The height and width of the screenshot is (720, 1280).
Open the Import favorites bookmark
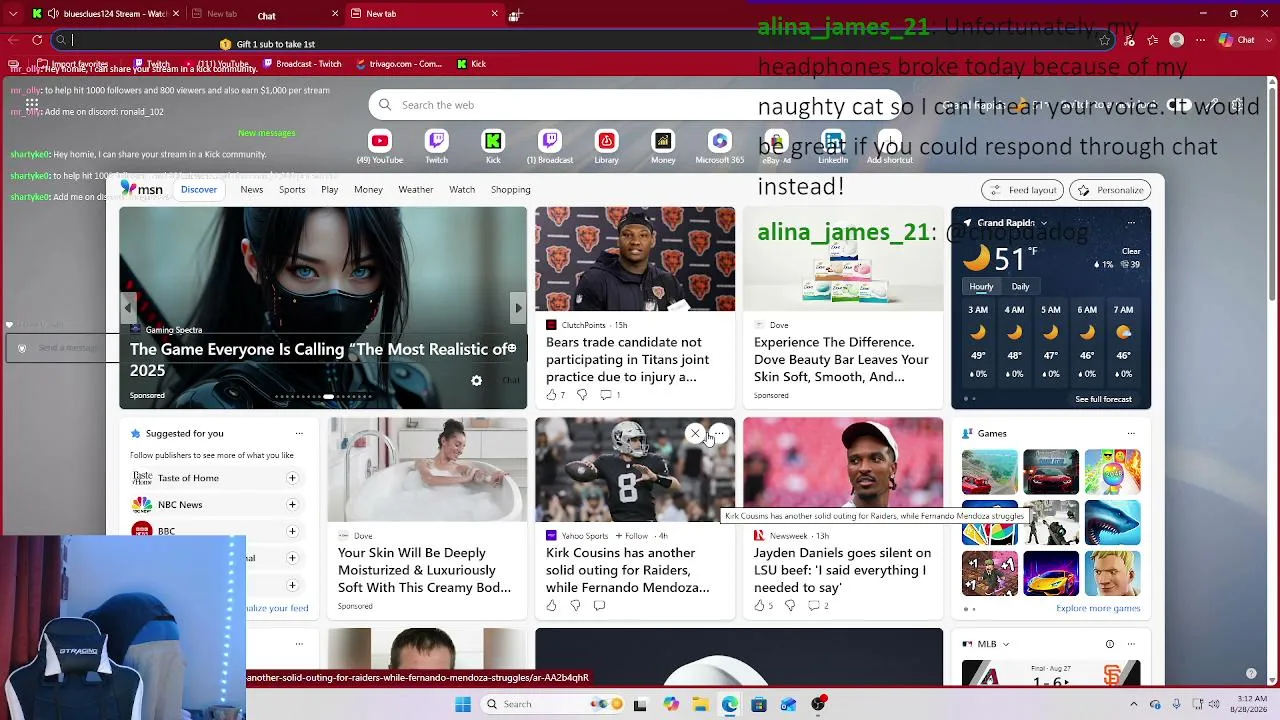pyautogui.click(x=72, y=64)
